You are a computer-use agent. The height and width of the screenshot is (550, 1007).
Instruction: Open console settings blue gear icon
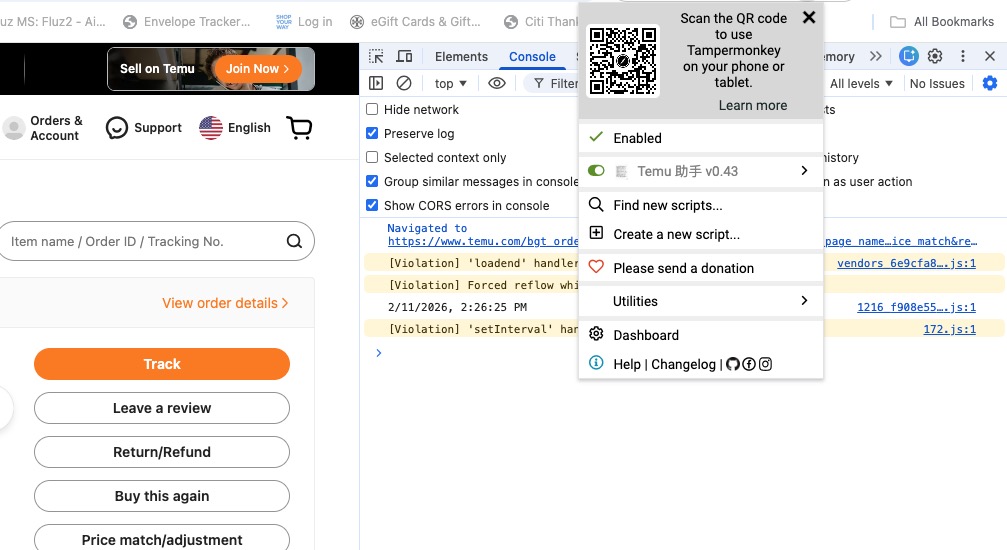tap(989, 84)
